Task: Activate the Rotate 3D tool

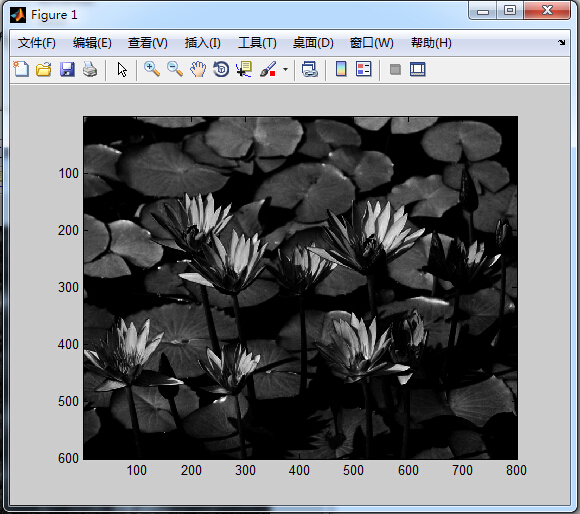Action: [221, 69]
